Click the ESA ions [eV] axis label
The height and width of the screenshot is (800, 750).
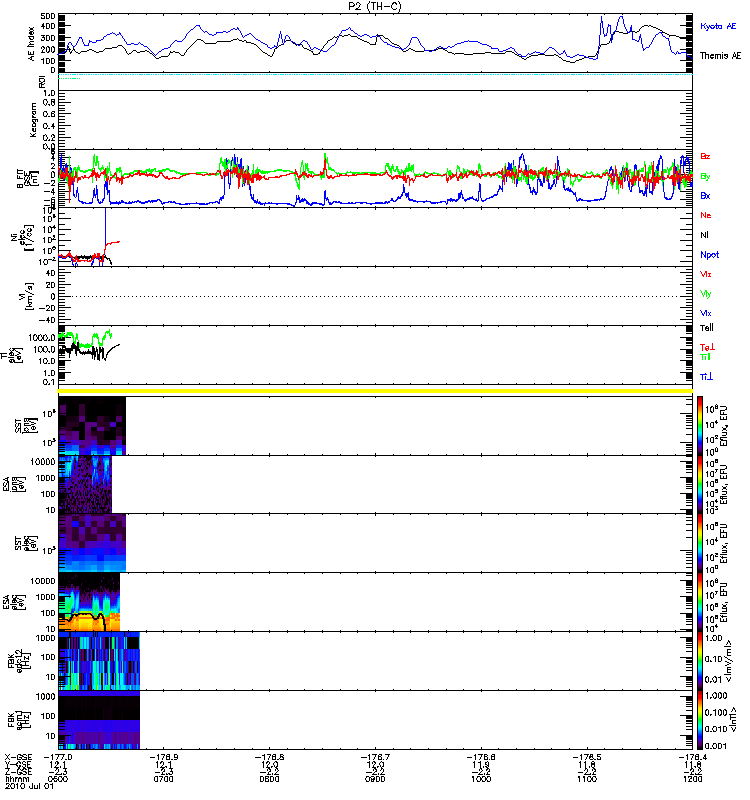pos(14,485)
